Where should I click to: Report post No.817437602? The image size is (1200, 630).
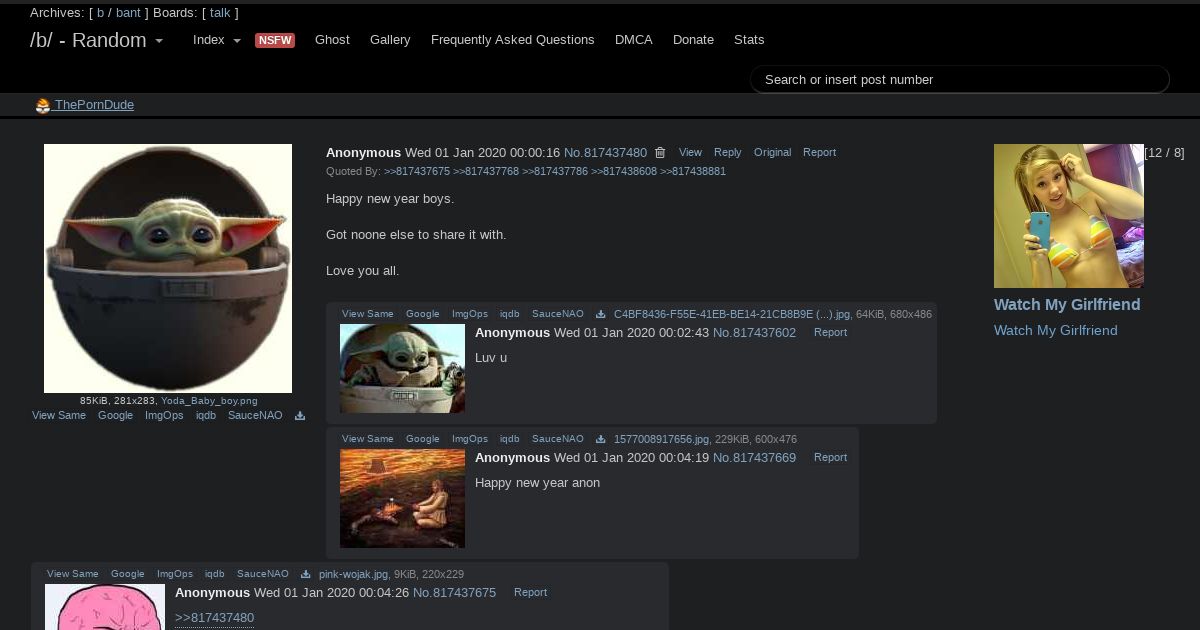[830, 333]
